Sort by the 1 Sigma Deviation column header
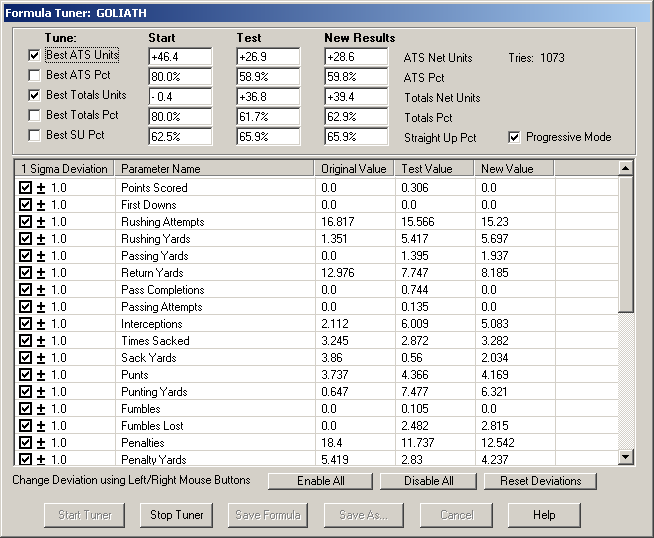 click(x=64, y=168)
